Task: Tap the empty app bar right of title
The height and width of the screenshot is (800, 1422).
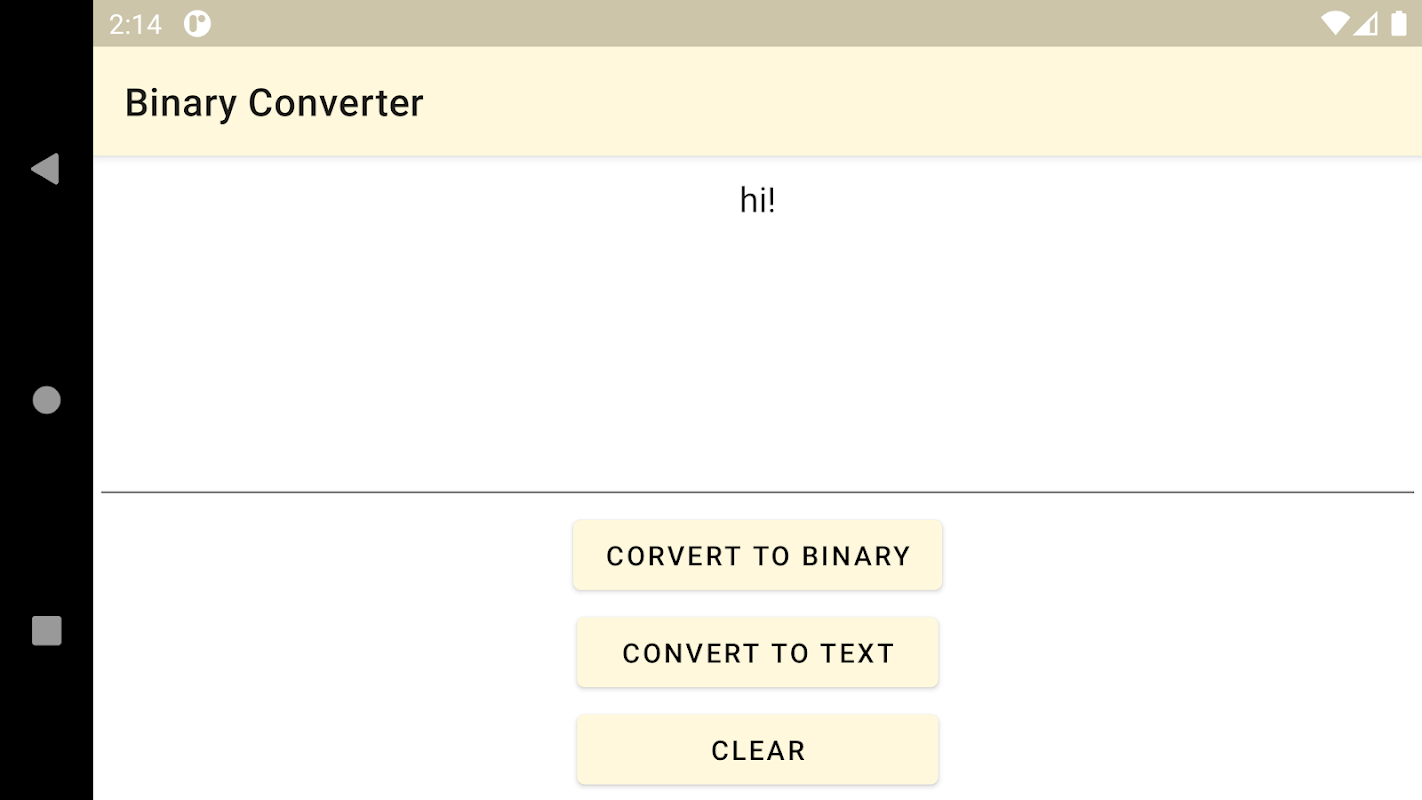Action: [900, 103]
